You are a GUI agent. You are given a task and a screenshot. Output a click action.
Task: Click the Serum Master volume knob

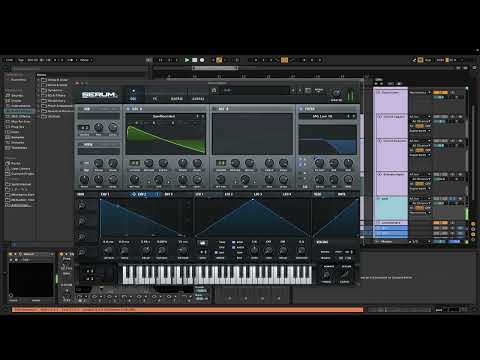coord(336,93)
